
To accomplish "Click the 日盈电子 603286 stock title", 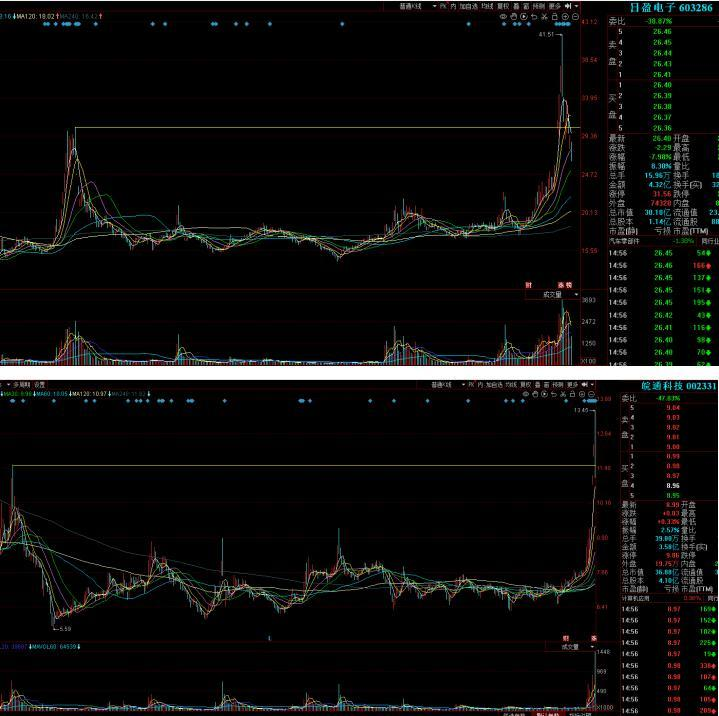I will [x=664, y=7].
